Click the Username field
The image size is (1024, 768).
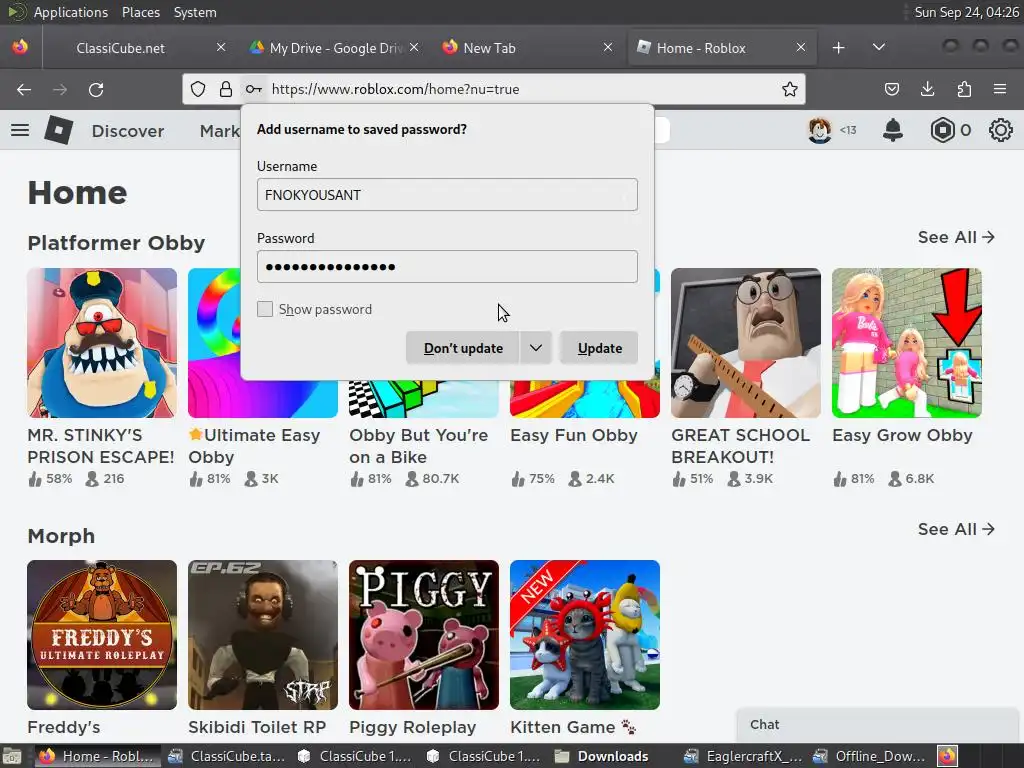pos(447,195)
